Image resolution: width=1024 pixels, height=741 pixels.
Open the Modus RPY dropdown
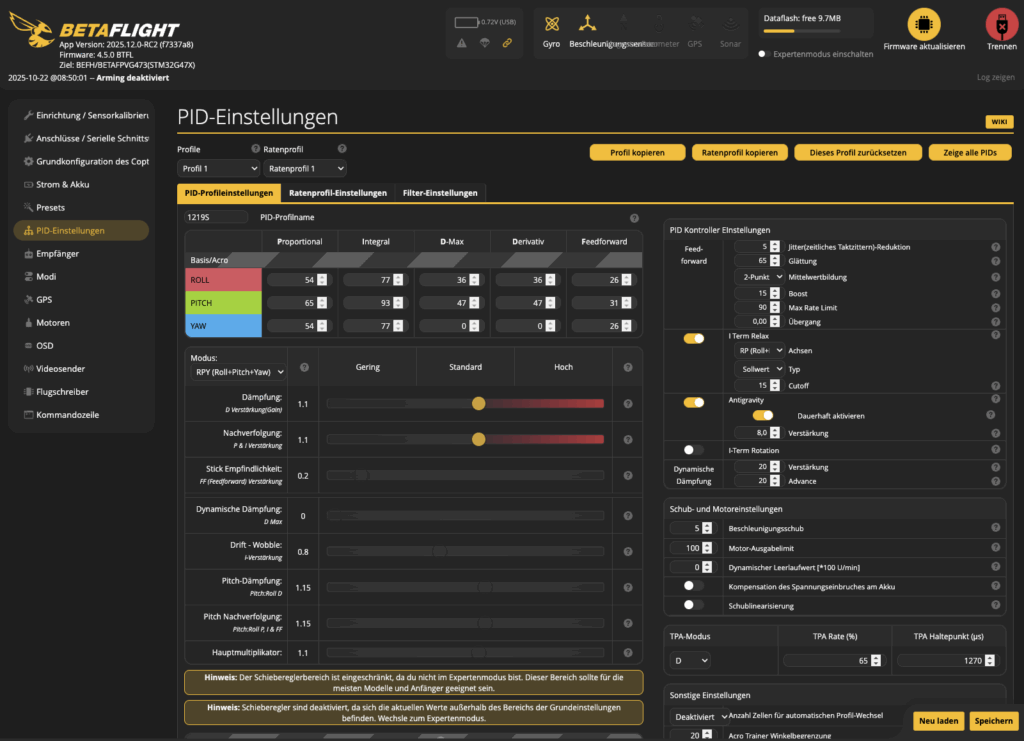[238, 372]
